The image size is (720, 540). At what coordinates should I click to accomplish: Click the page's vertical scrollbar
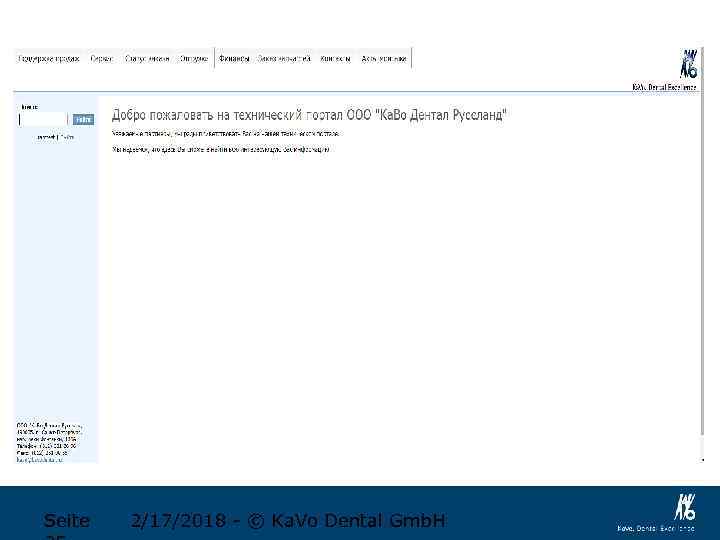click(x=703, y=253)
